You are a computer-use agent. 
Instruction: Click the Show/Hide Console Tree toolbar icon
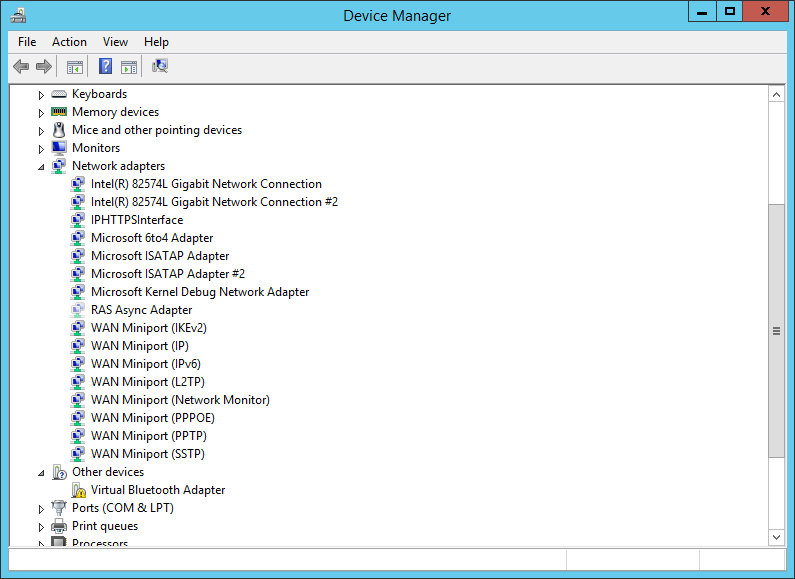(75, 66)
